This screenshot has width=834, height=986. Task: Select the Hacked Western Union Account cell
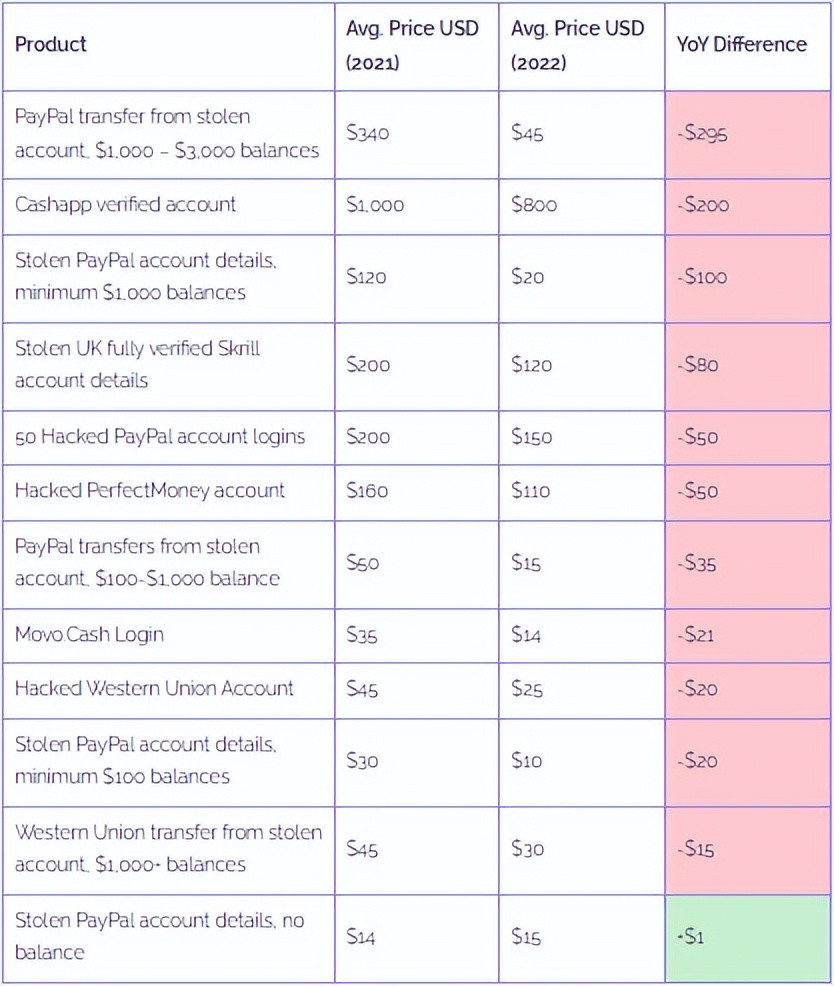[x=155, y=688]
